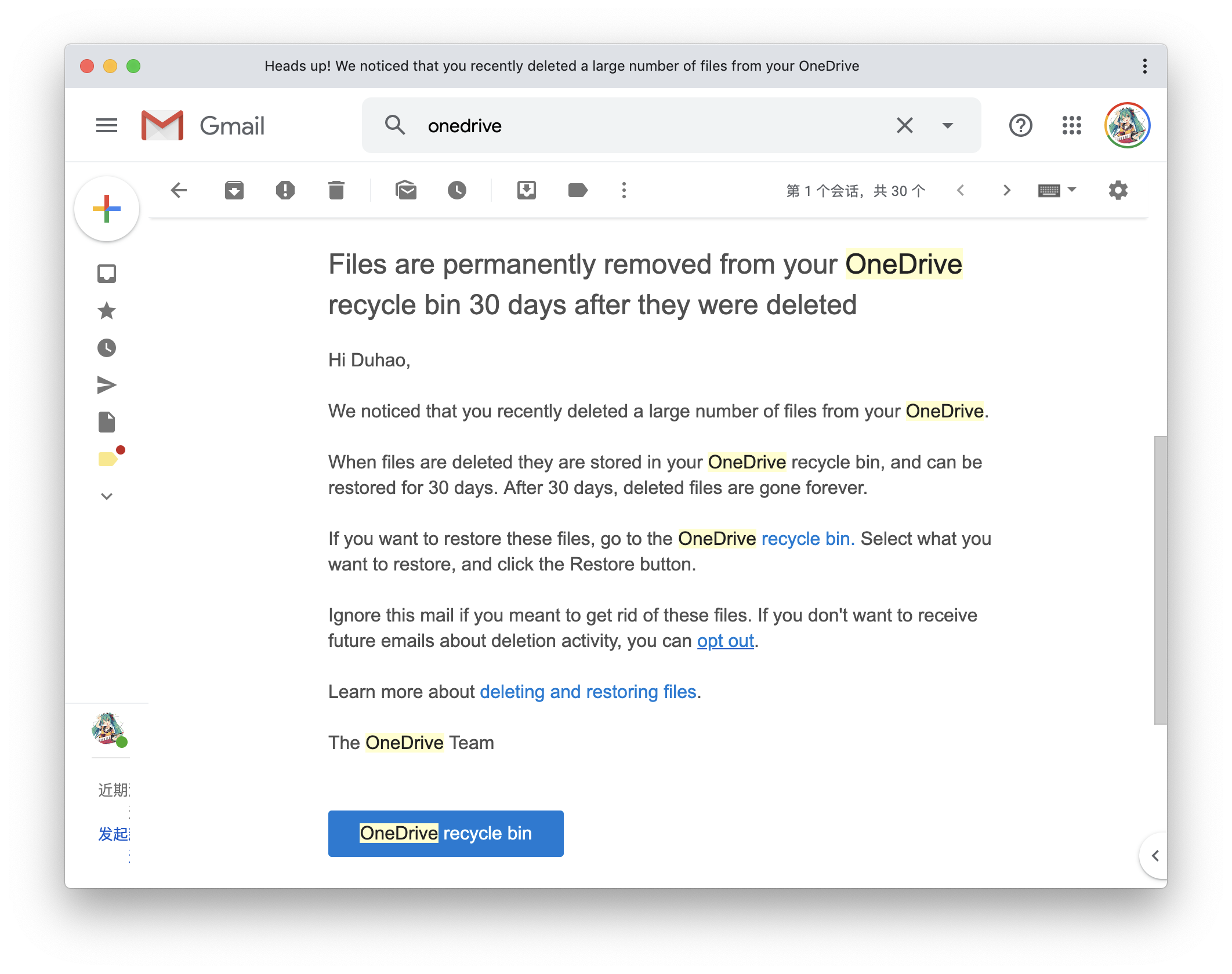Click the vertical scrollbar thumb
Image resolution: width=1232 pixels, height=974 pixels.
(x=1160, y=580)
